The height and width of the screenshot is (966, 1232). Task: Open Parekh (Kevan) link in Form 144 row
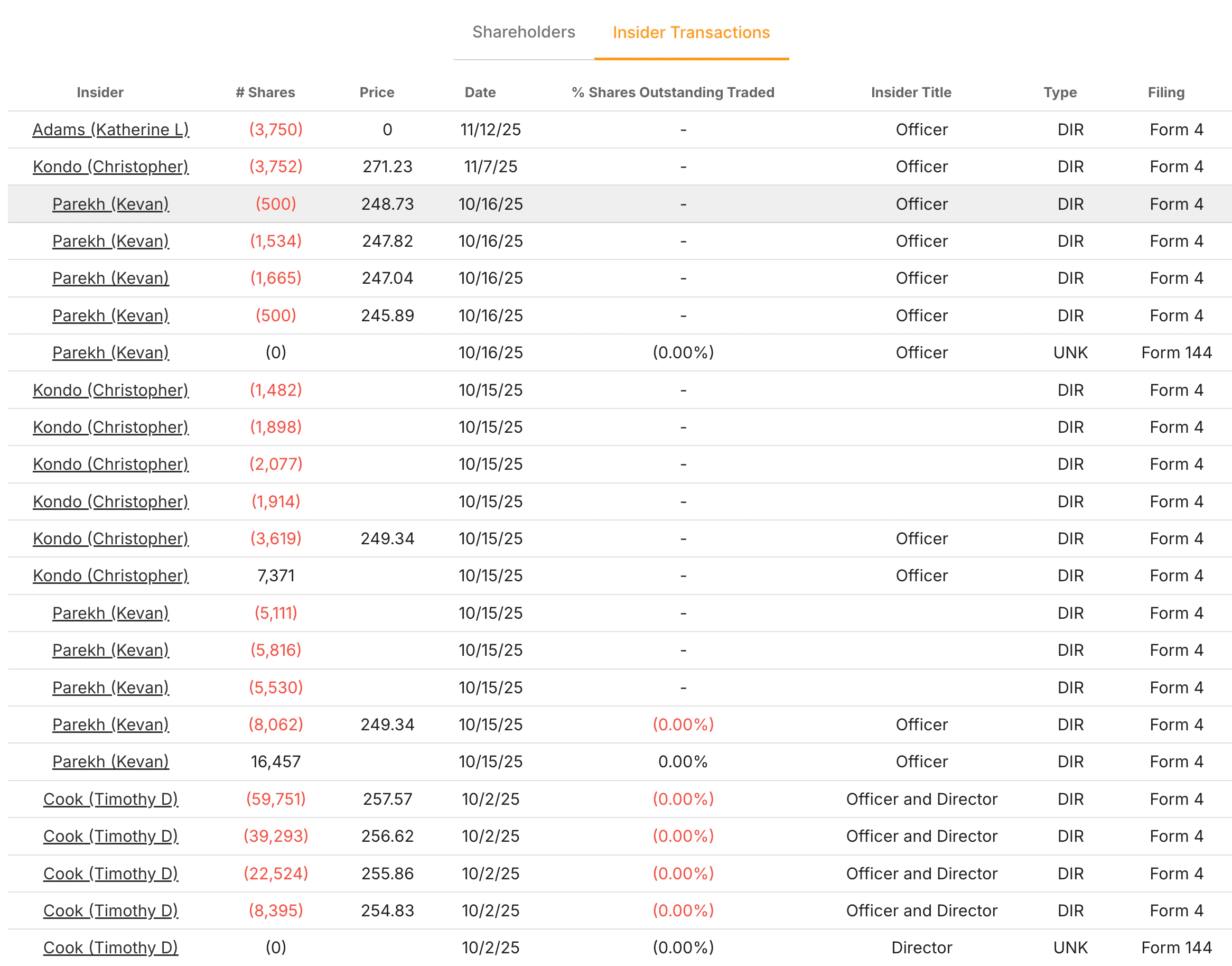coord(110,352)
